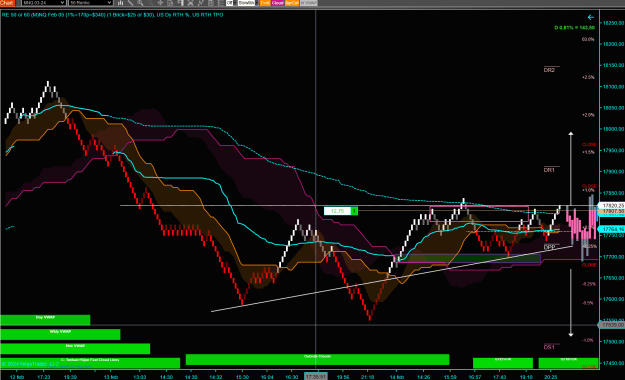
Task: Click the zoom in magnifier icon
Action: tap(140, 3)
